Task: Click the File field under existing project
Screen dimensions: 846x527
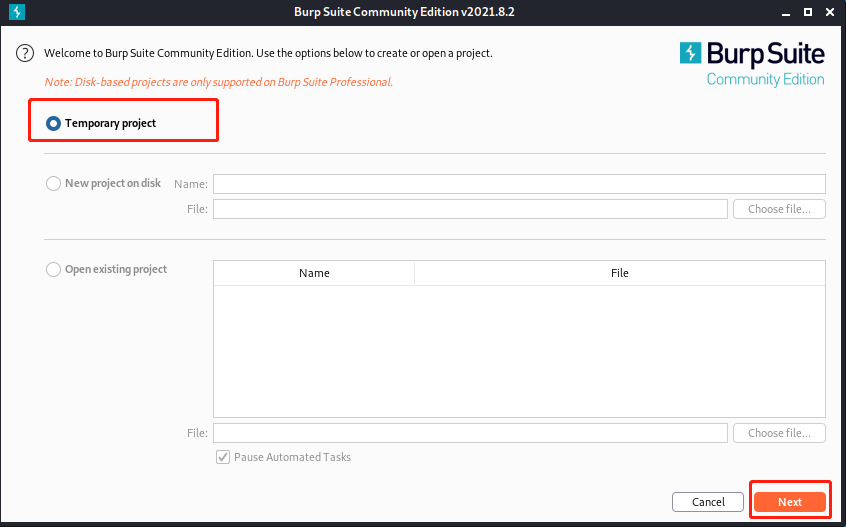Action: (x=470, y=433)
